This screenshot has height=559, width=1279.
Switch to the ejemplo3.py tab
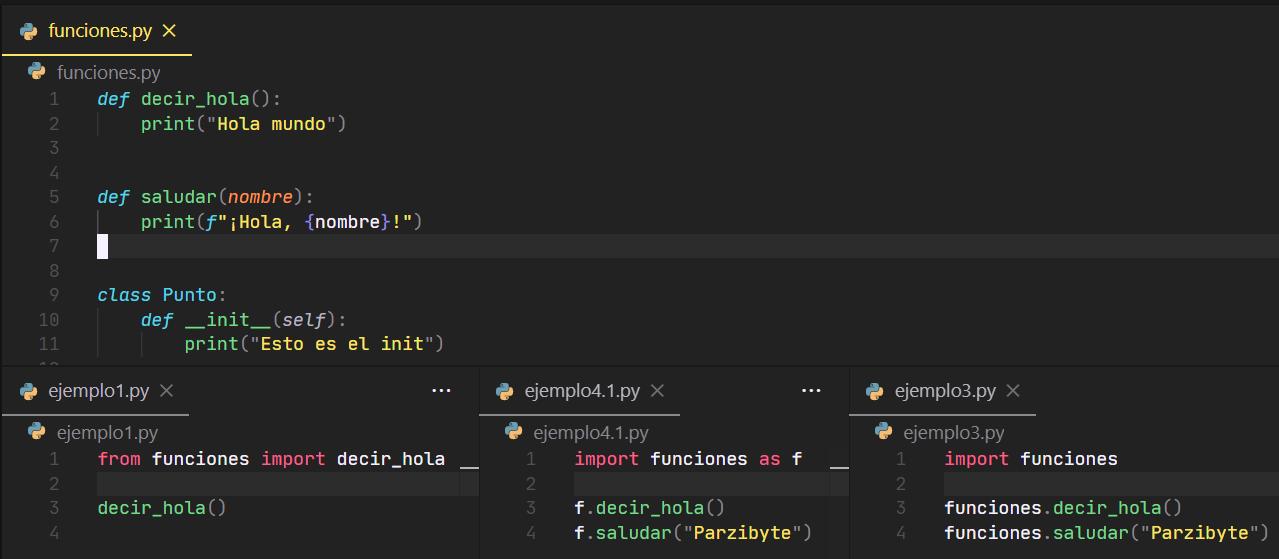click(x=942, y=391)
